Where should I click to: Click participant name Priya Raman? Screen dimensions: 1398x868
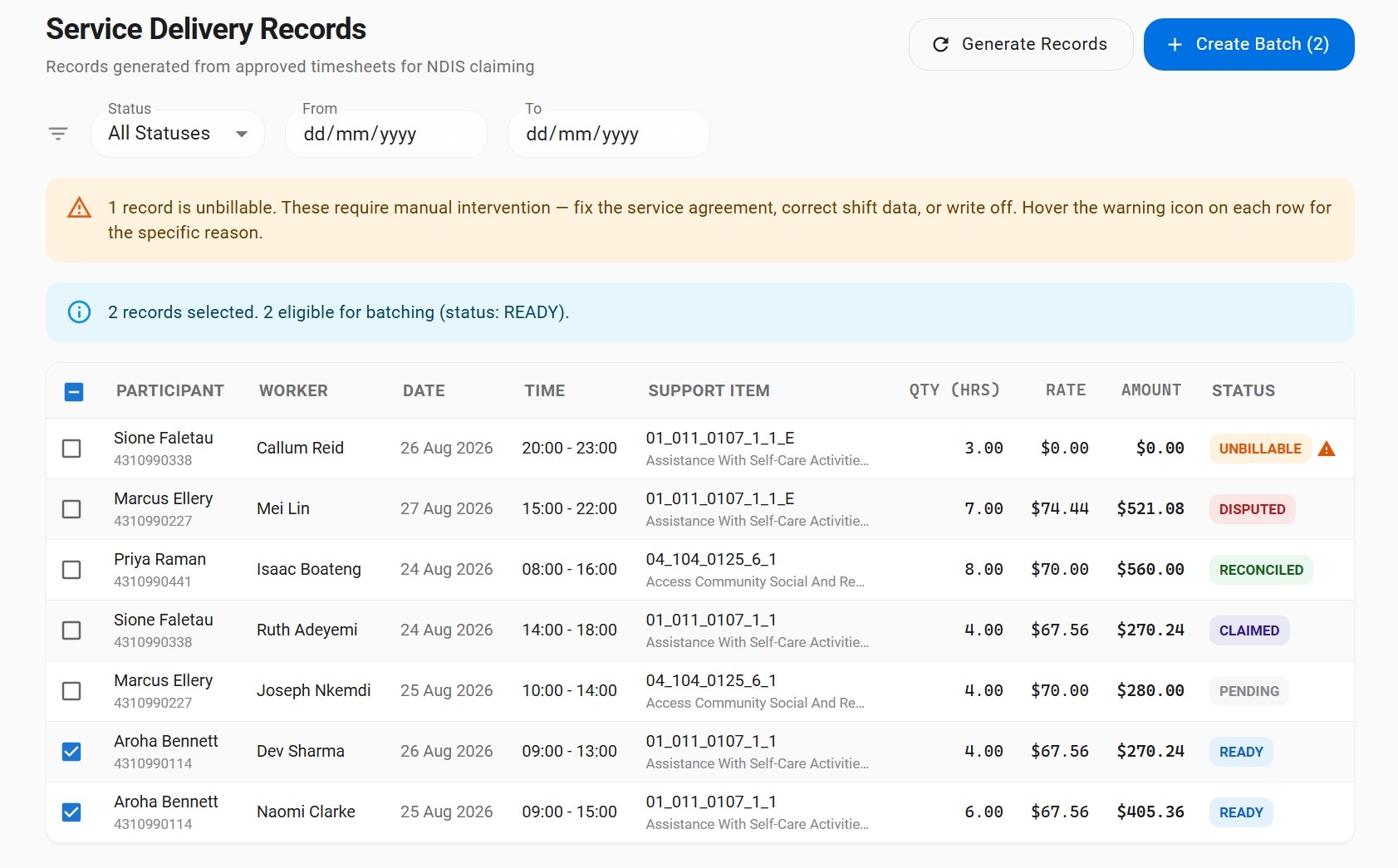pos(160,559)
